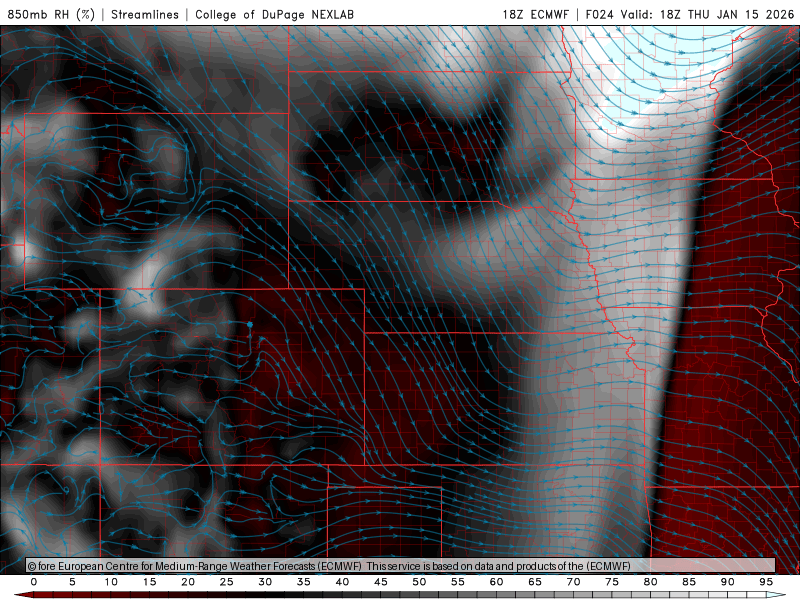The width and height of the screenshot is (800, 600).
Task: Click the colorbar label "20"
Action: 188,582
